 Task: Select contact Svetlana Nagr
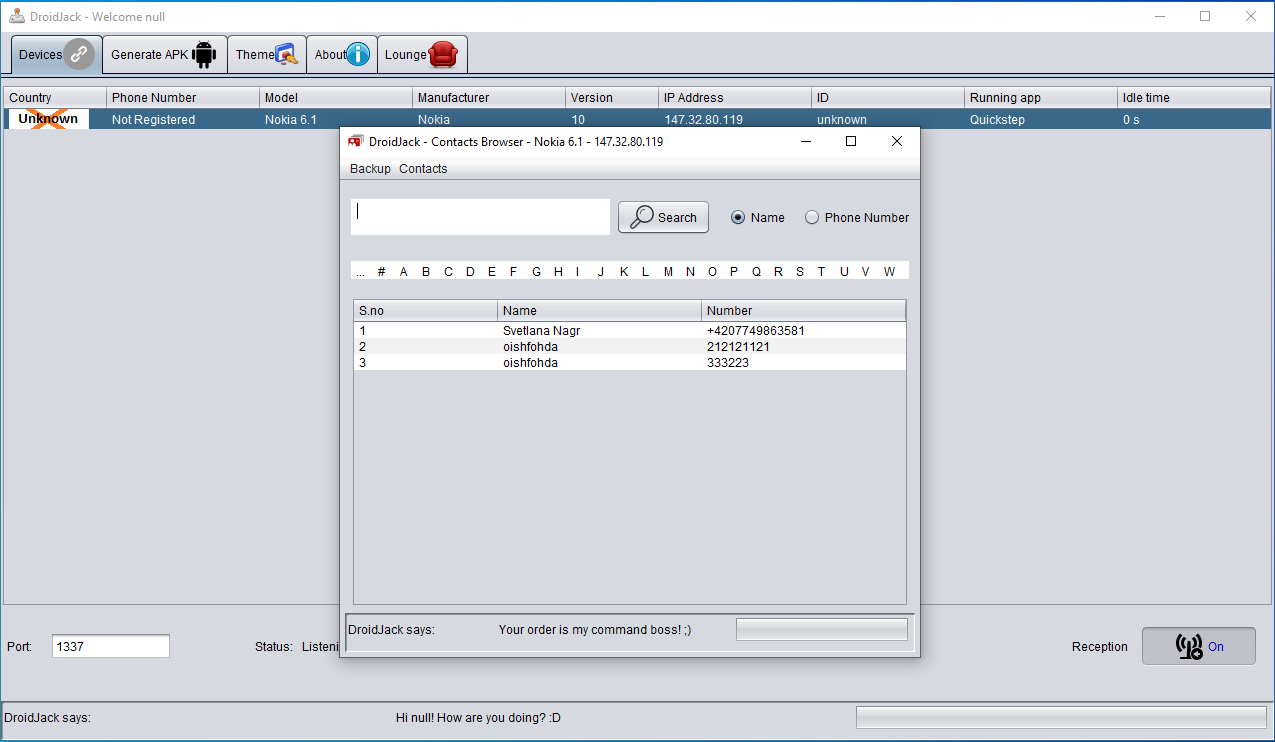tap(541, 330)
